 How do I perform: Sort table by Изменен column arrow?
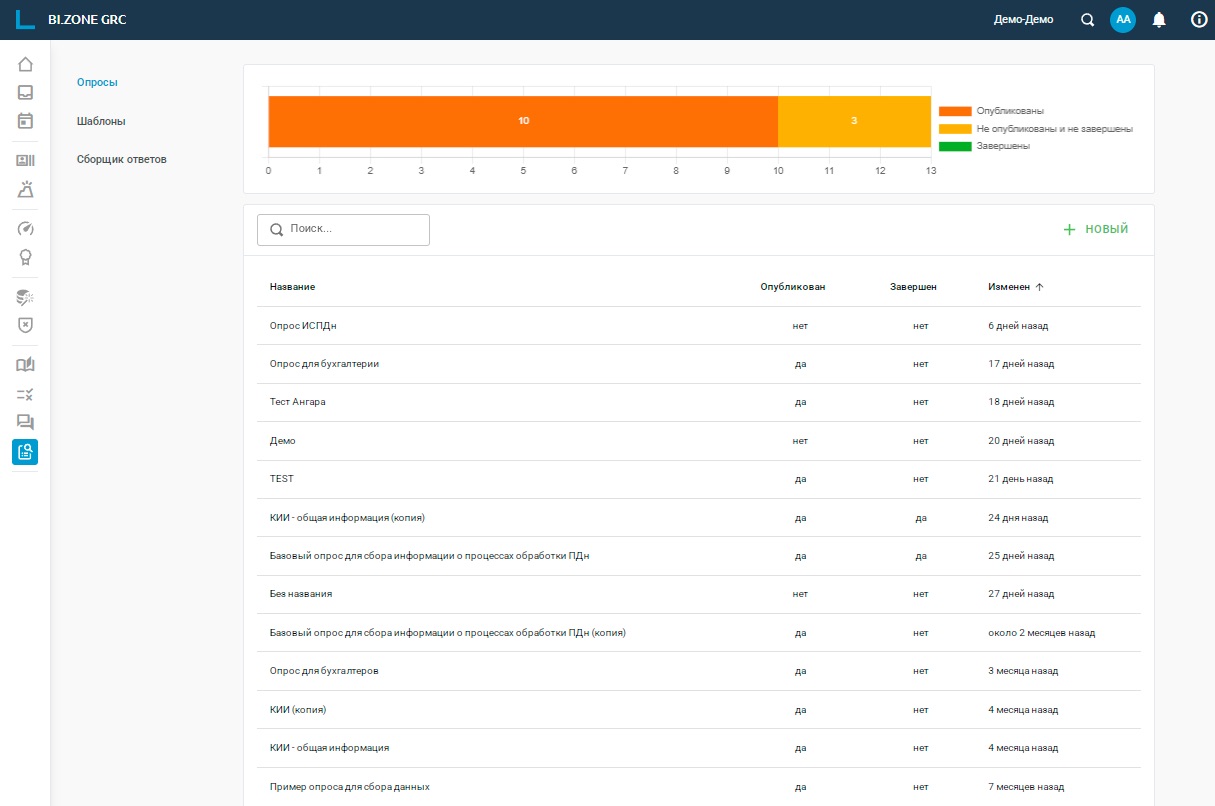1039,287
